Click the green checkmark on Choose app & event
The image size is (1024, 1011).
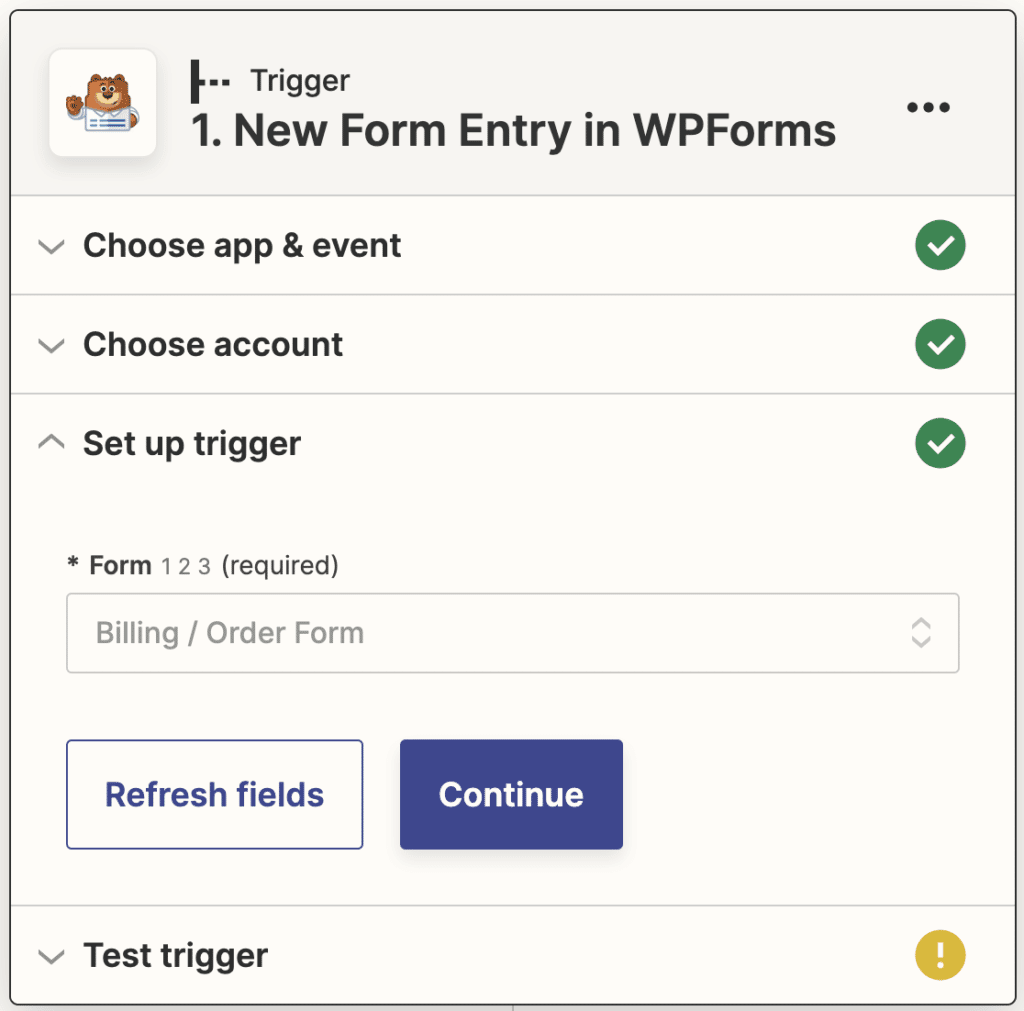pos(940,245)
